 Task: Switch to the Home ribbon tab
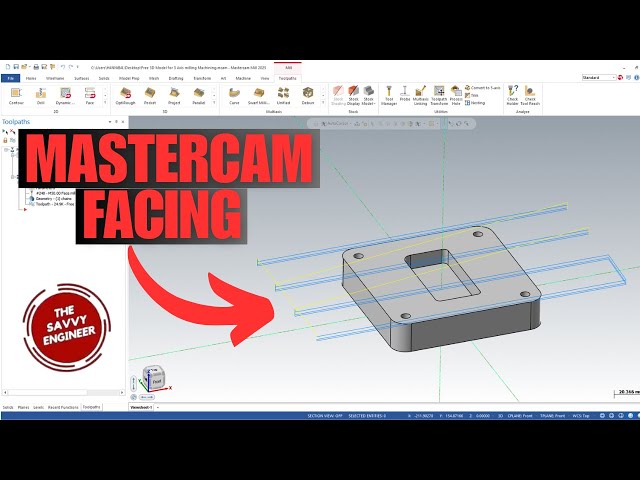pyautogui.click(x=31, y=78)
